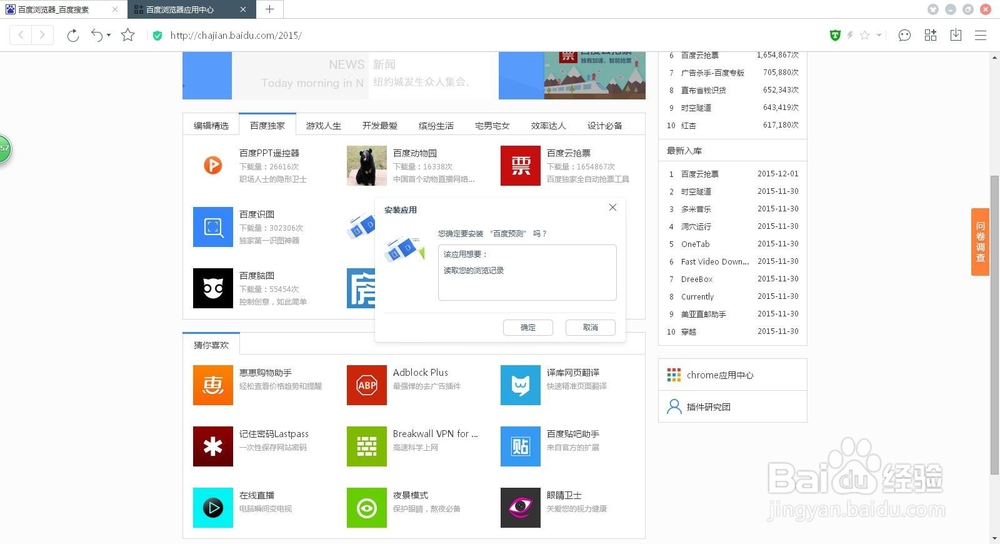Viewport: 1000px width, 544px height.
Task: Switch to the 效率达人 category tab
Action: [x=548, y=126]
